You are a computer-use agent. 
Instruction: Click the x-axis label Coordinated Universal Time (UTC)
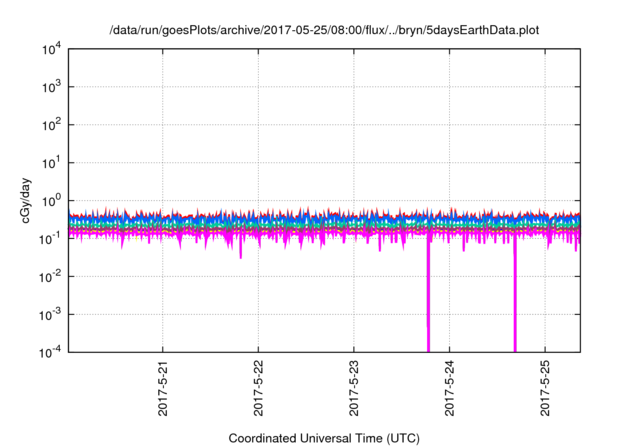[324, 438]
